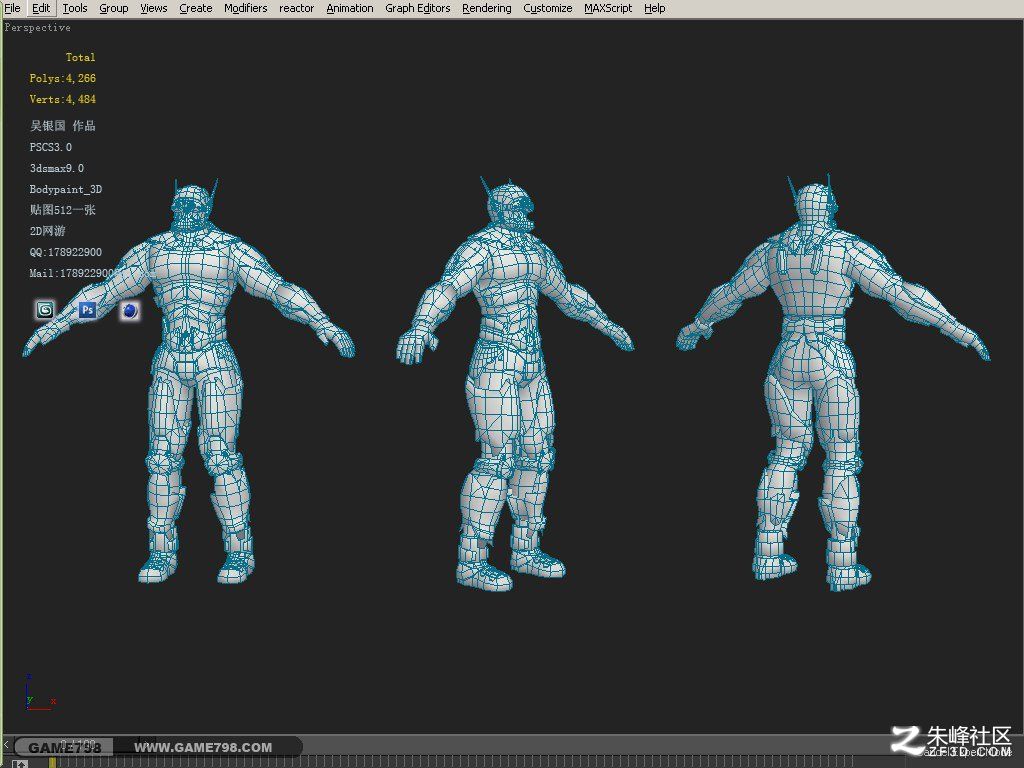Image resolution: width=1024 pixels, height=768 pixels.
Task: Open the mini curve editor toggle icon
Action: click(x=20, y=763)
